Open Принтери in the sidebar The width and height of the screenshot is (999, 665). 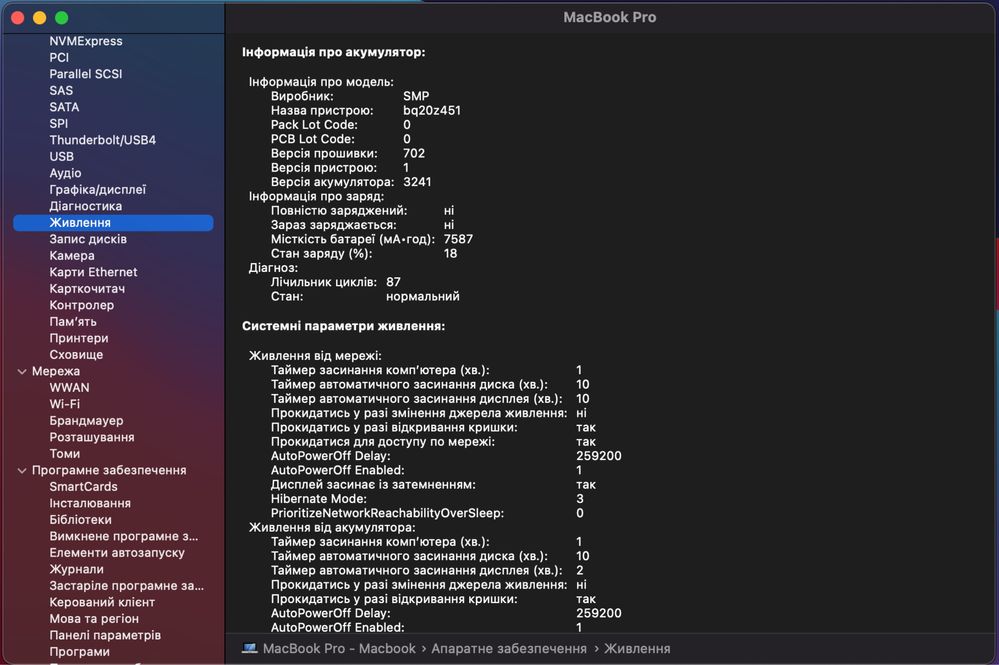point(79,339)
